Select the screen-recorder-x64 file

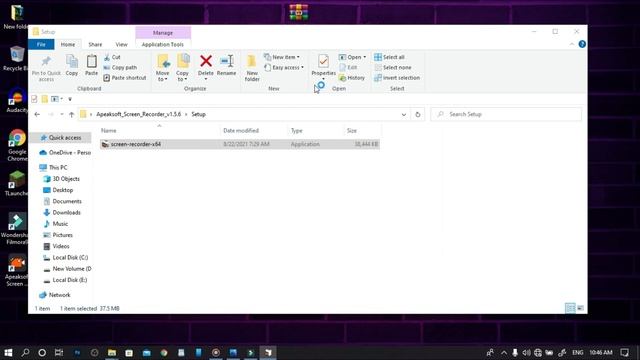tap(240, 144)
